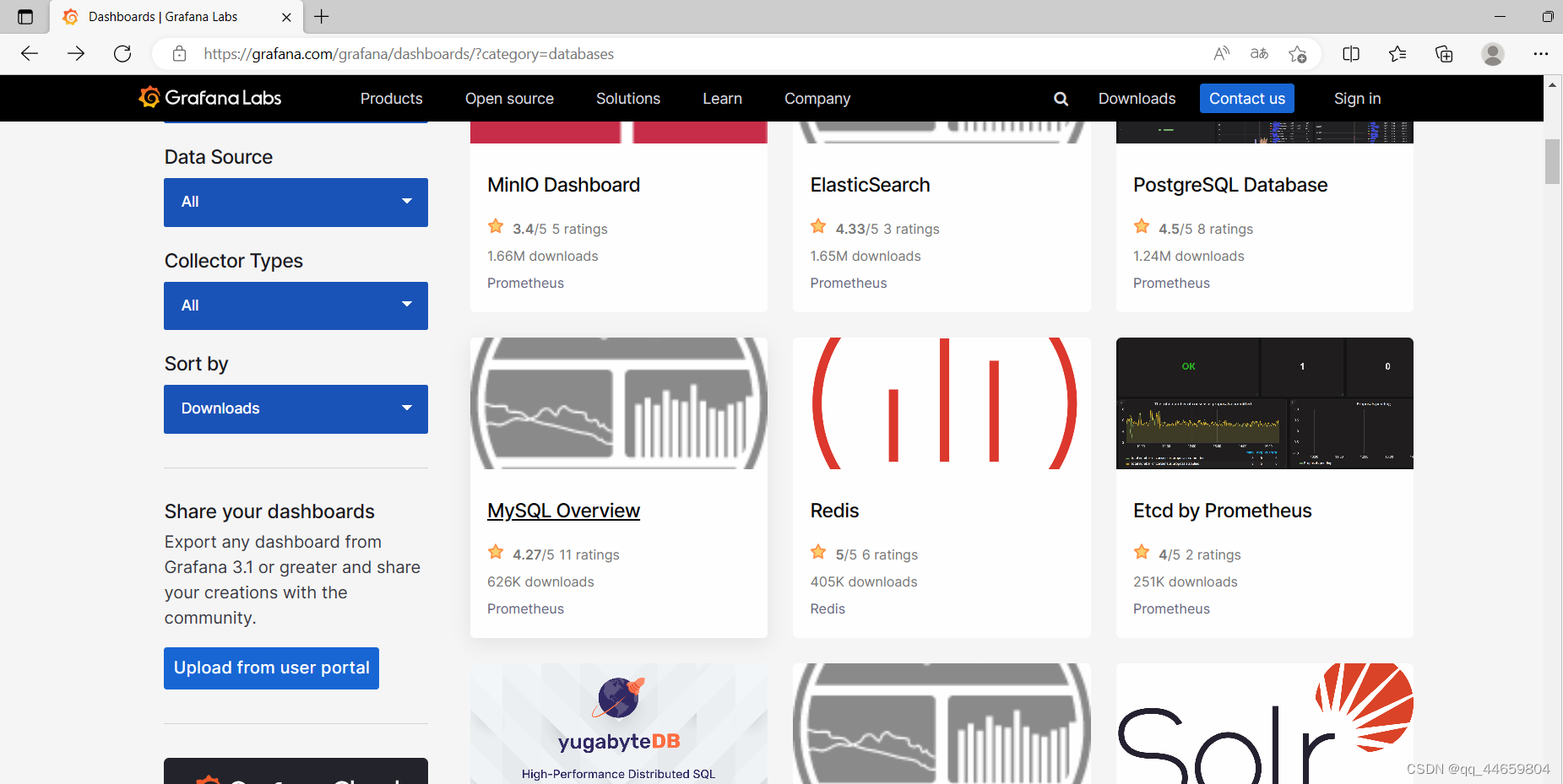The image size is (1563, 784).
Task: Close the Dashboards | Grafana Labs tab
Action: point(286,17)
